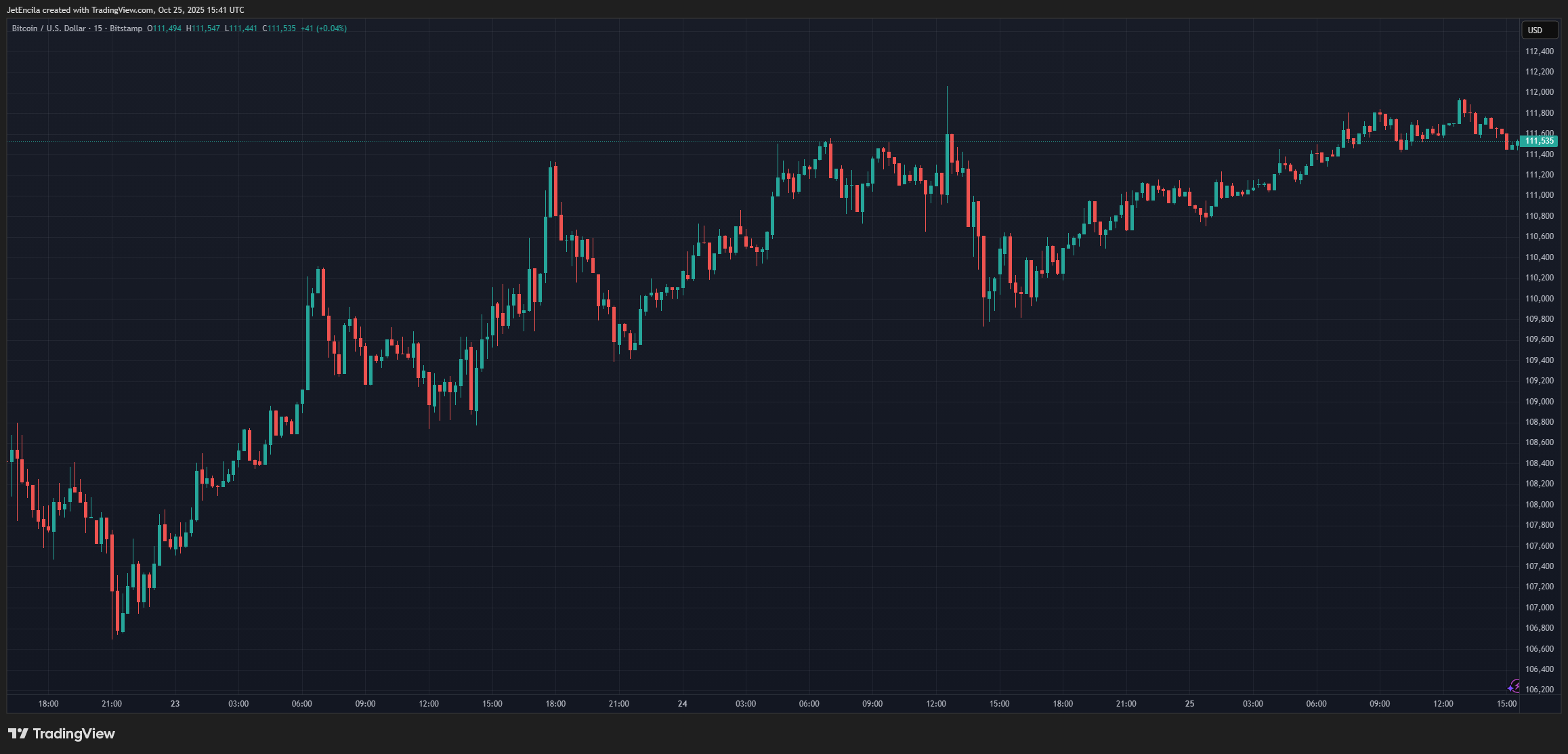
Task: Click the TradingView logo at bottom left
Action: pyautogui.click(x=62, y=734)
